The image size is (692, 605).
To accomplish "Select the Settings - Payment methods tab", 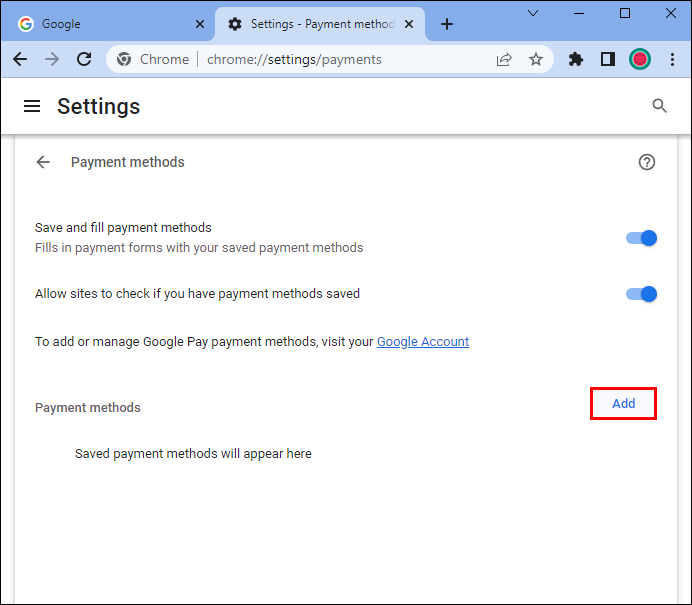I will 310,23.
